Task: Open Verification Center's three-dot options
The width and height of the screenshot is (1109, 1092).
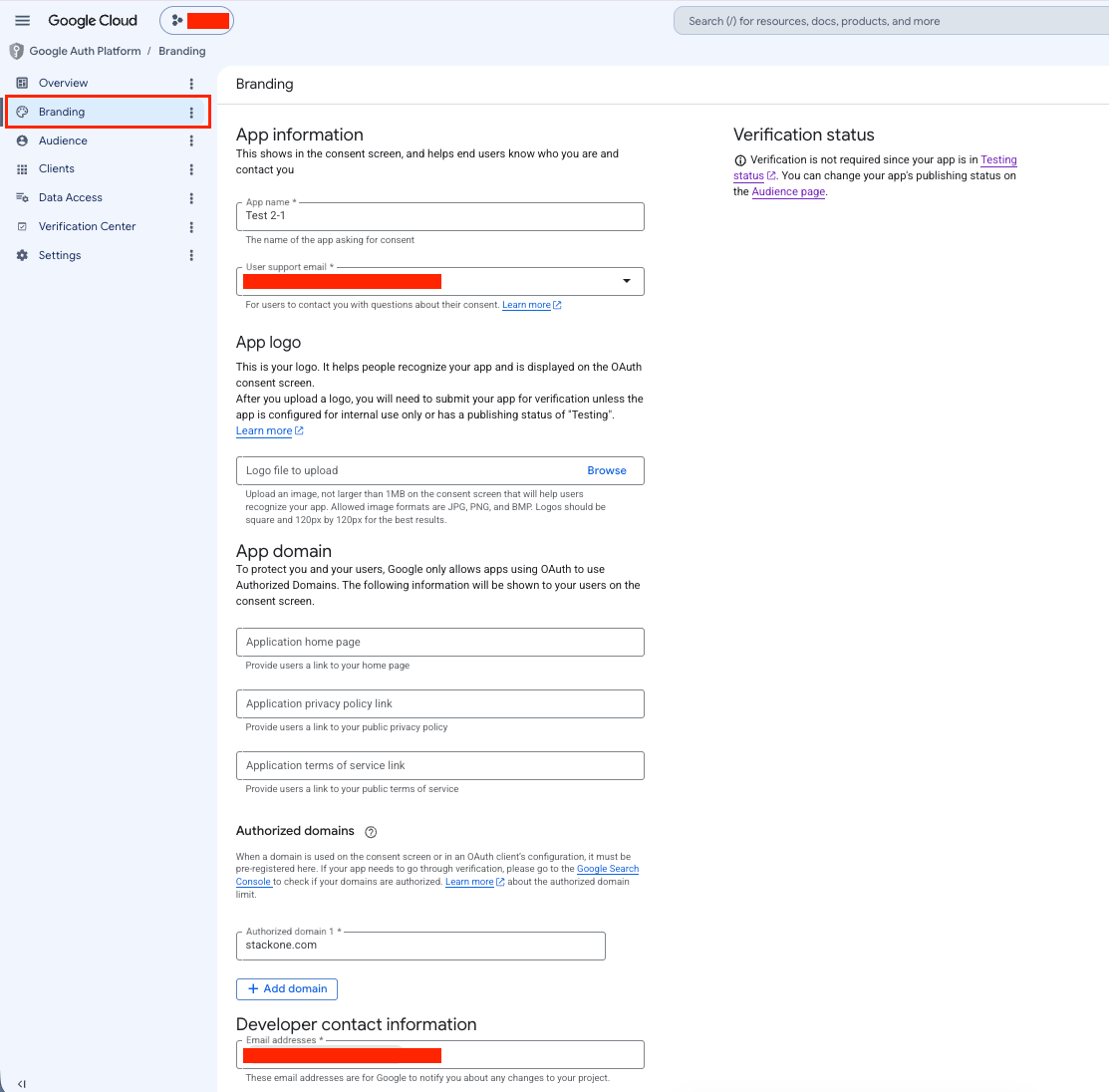Action: click(x=191, y=227)
